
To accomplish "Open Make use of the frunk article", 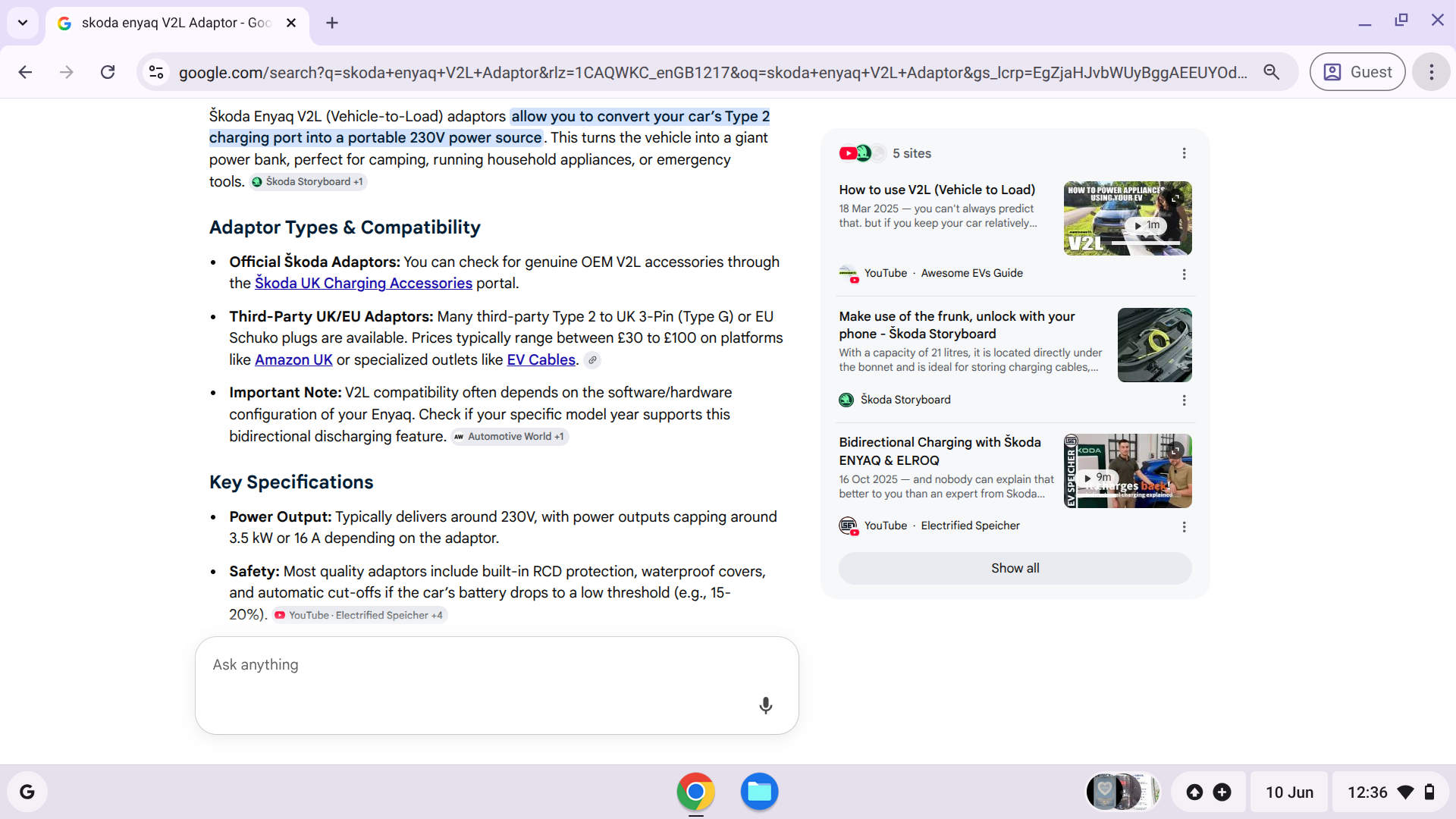I will pyautogui.click(x=957, y=325).
